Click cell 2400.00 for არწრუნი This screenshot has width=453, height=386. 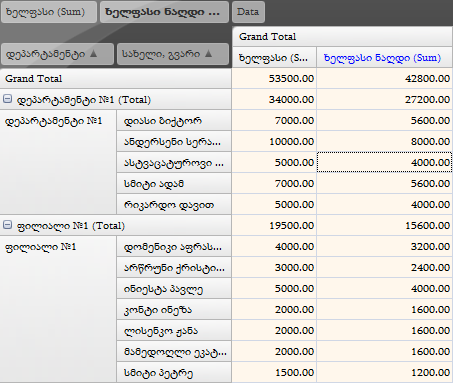385,267
